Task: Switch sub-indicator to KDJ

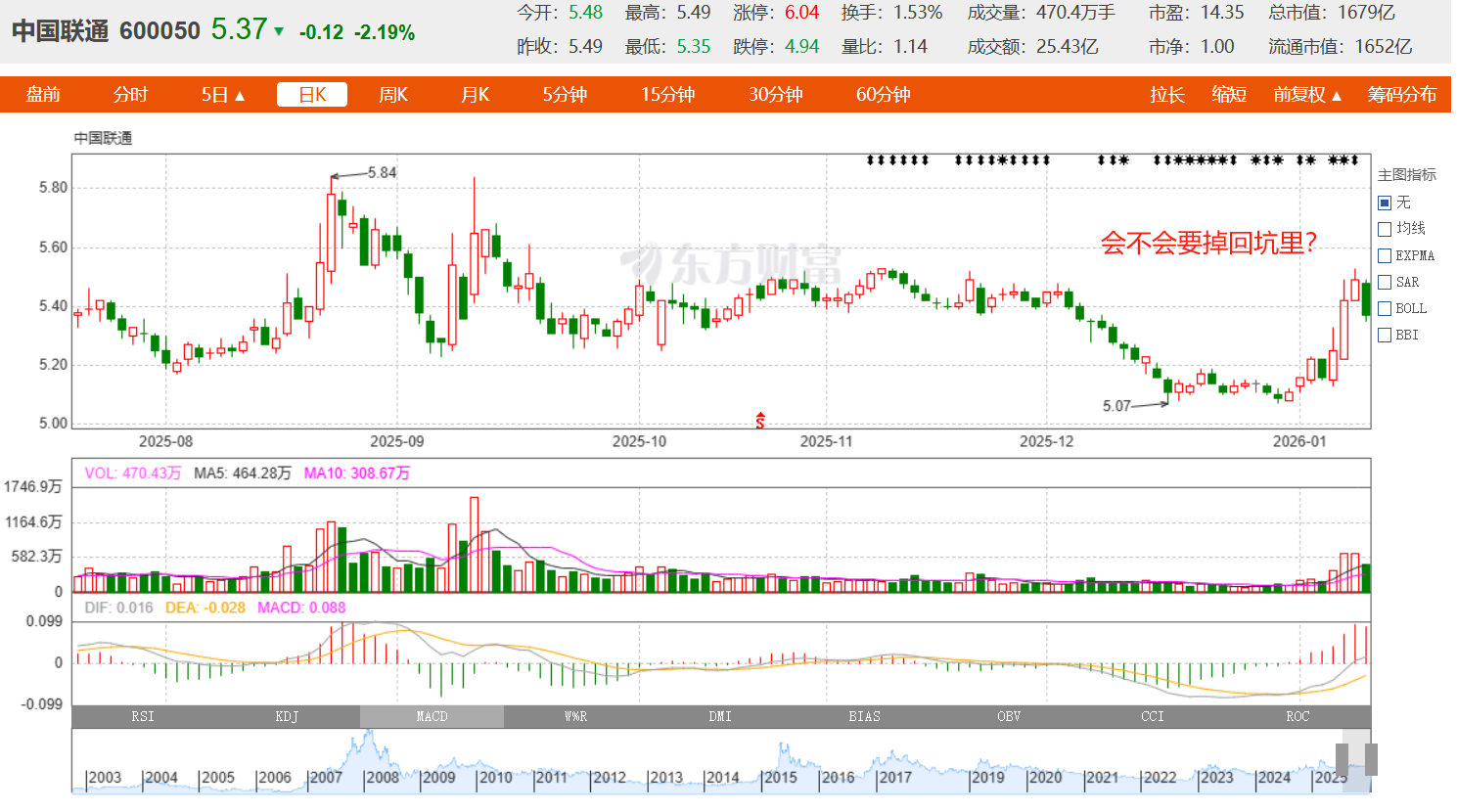Action: (x=287, y=717)
